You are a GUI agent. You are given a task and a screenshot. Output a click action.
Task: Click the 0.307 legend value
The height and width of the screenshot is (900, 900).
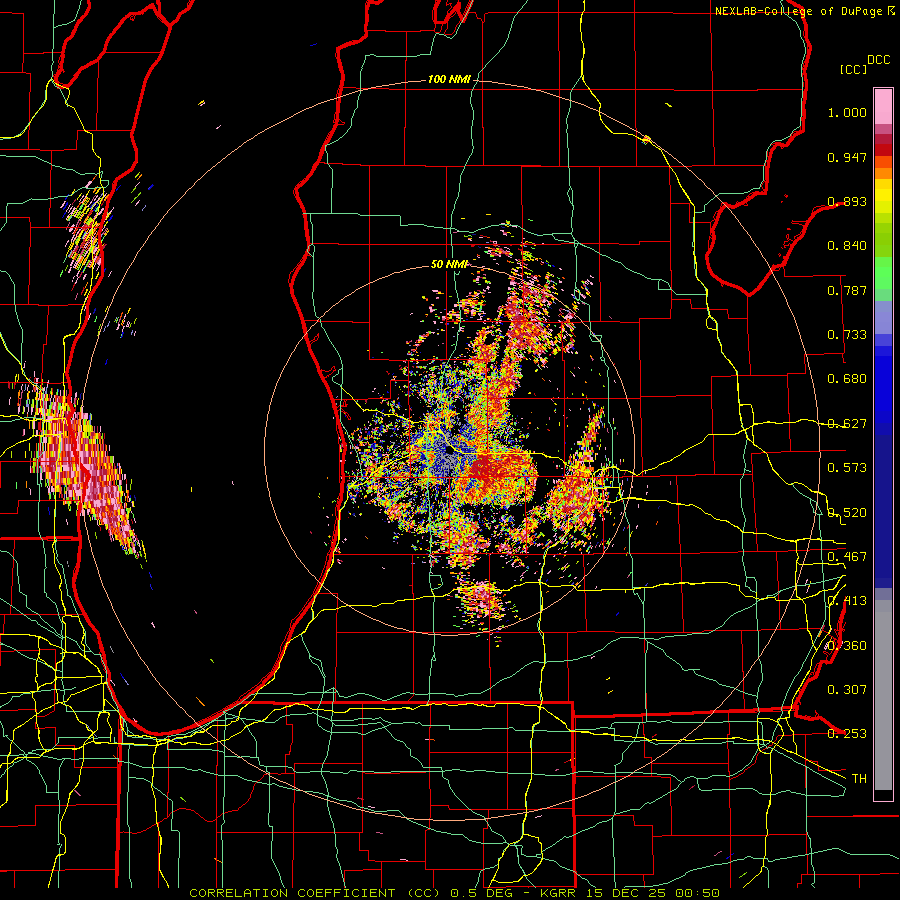pyautogui.click(x=847, y=690)
